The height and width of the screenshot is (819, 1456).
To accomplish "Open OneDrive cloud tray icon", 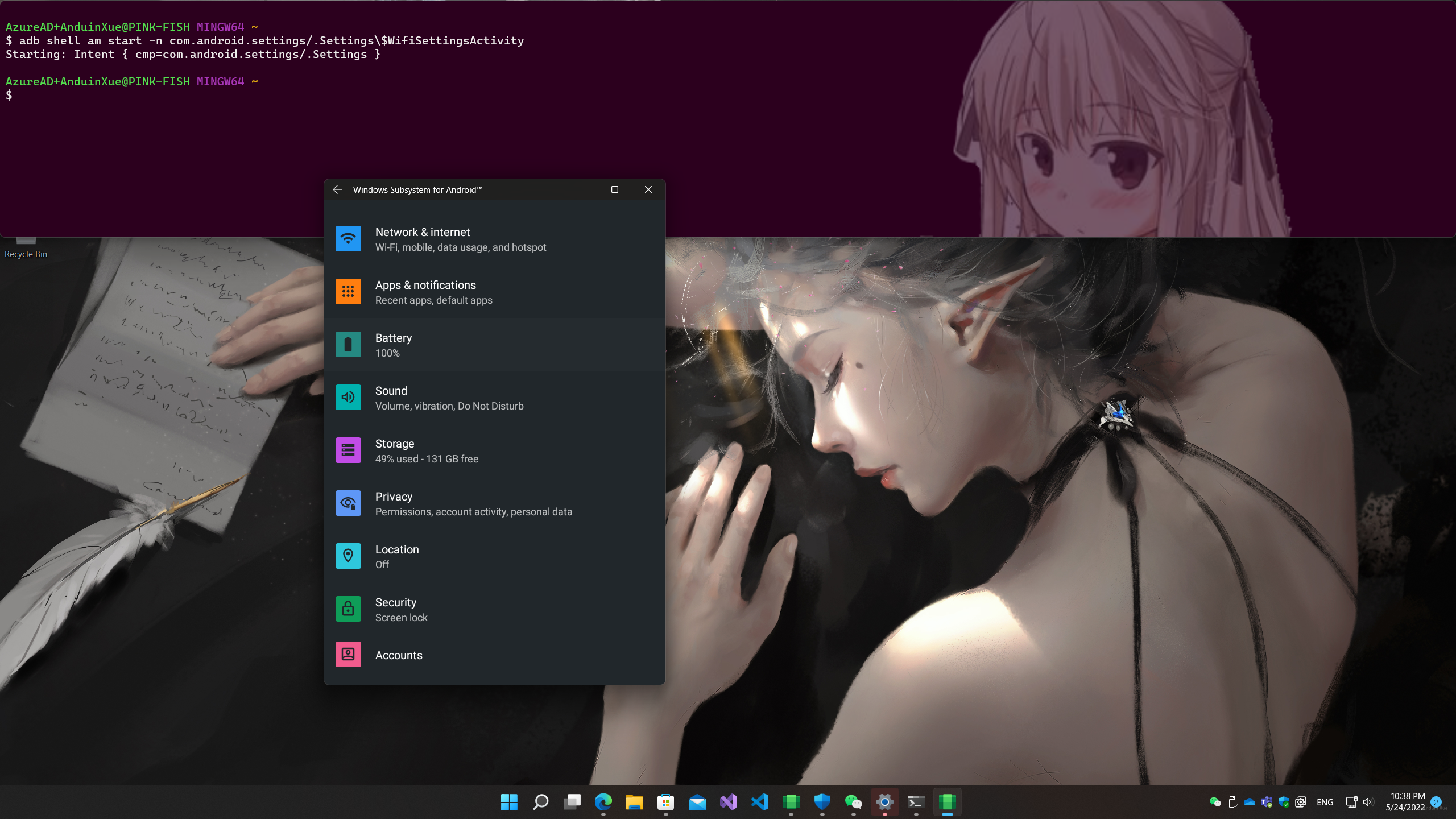I will [1250, 802].
